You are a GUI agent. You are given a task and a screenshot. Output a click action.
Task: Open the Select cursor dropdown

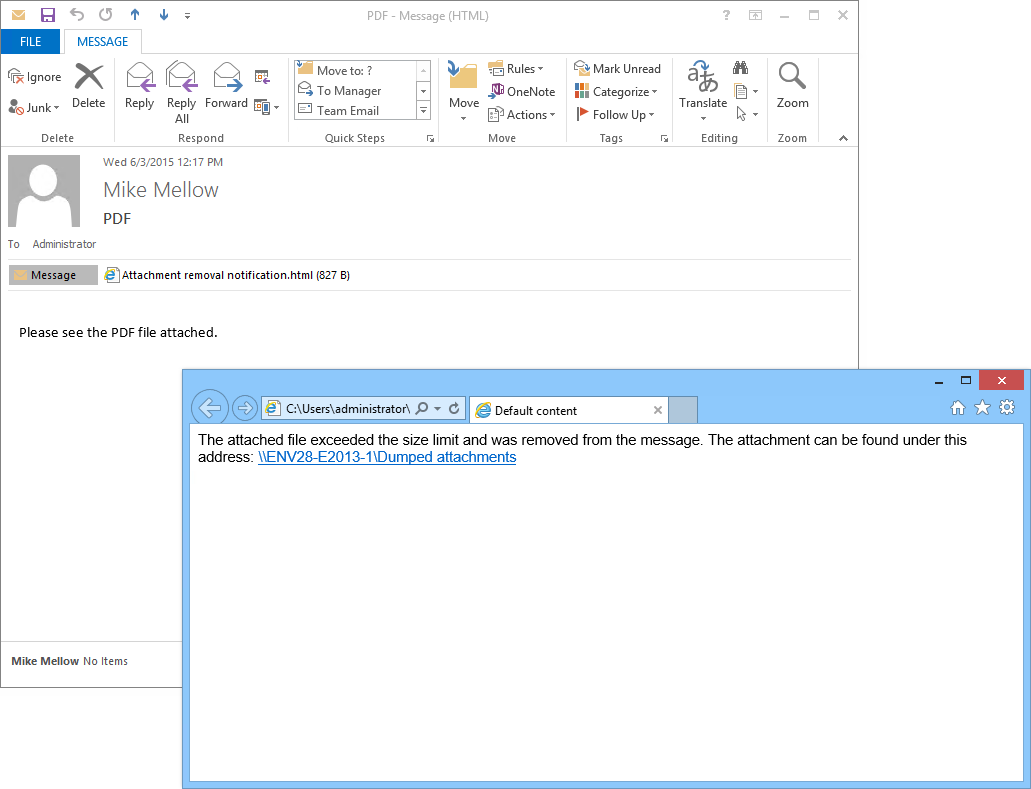746,114
